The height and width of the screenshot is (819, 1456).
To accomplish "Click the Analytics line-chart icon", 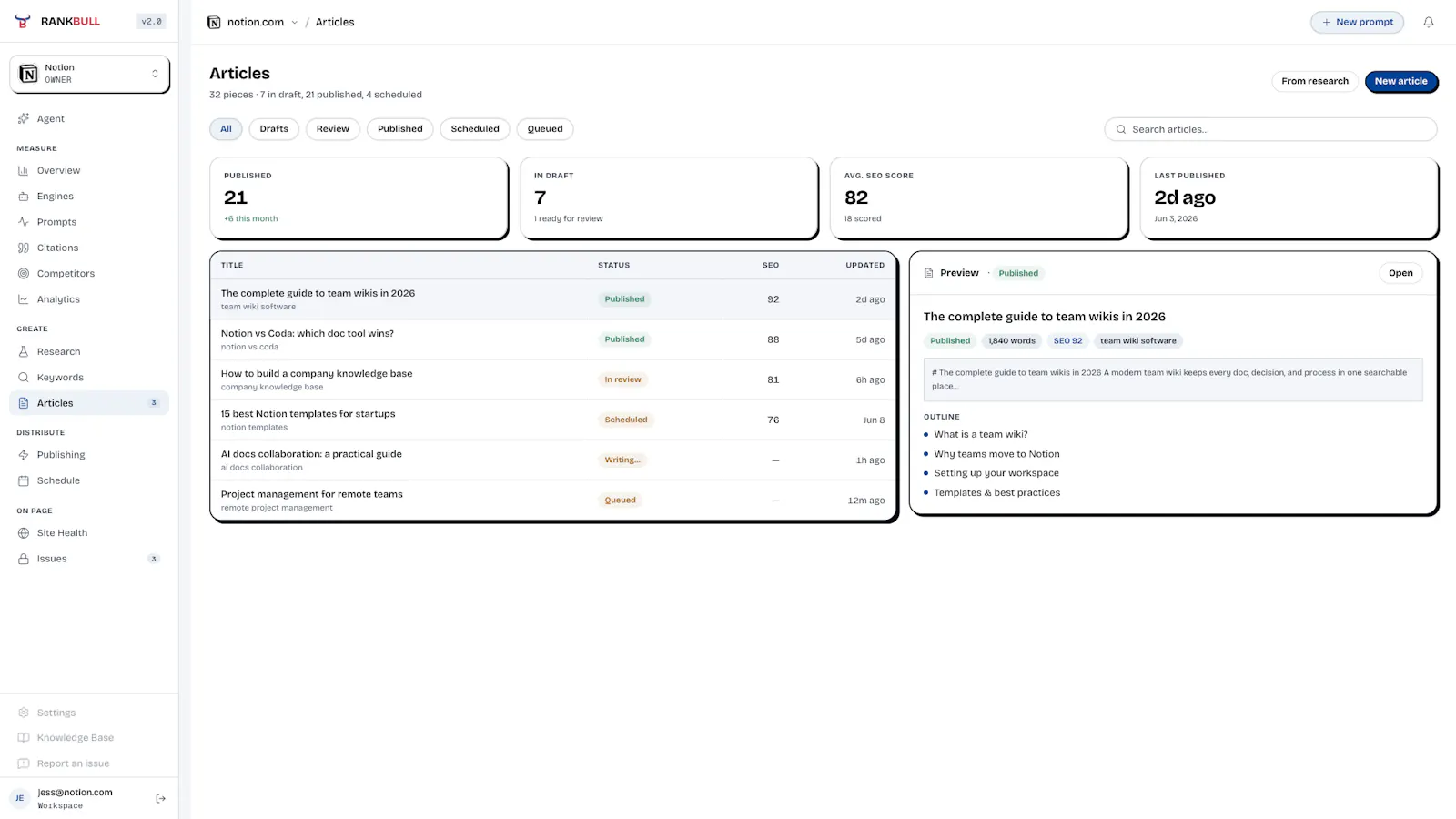I will pos(24,299).
